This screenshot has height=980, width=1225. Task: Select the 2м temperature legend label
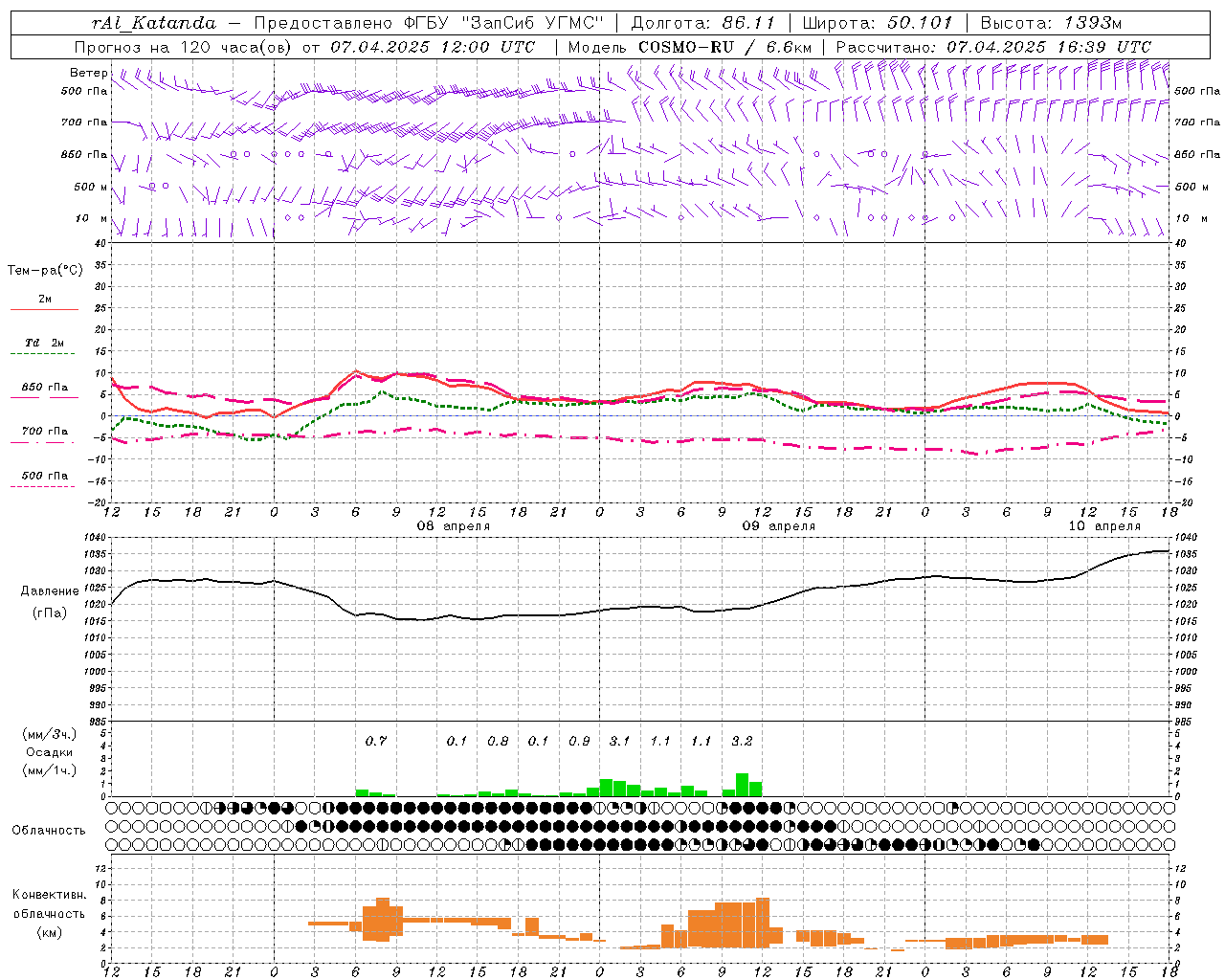[x=45, y=299]
